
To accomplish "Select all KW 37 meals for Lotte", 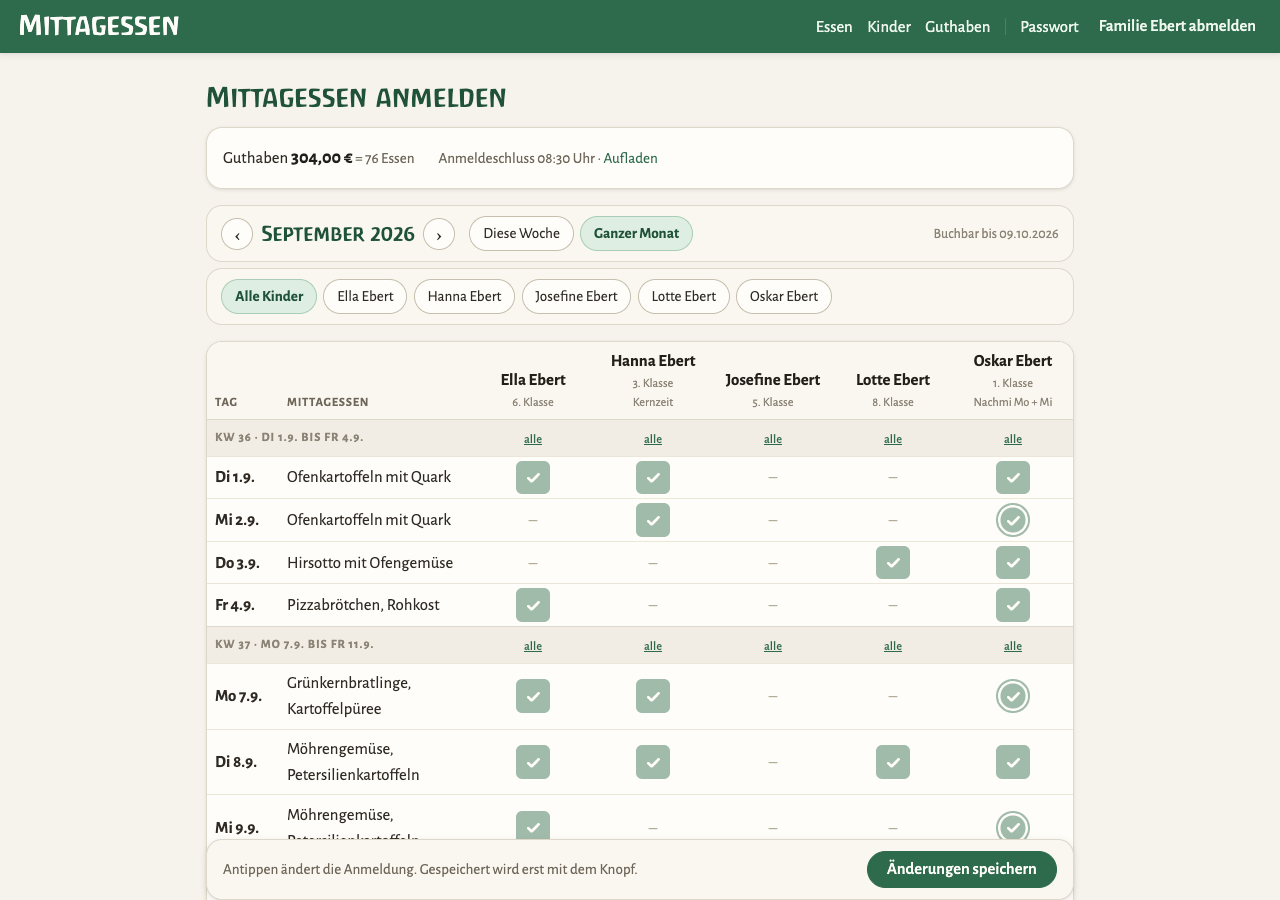I will click(x=893, y=646).
